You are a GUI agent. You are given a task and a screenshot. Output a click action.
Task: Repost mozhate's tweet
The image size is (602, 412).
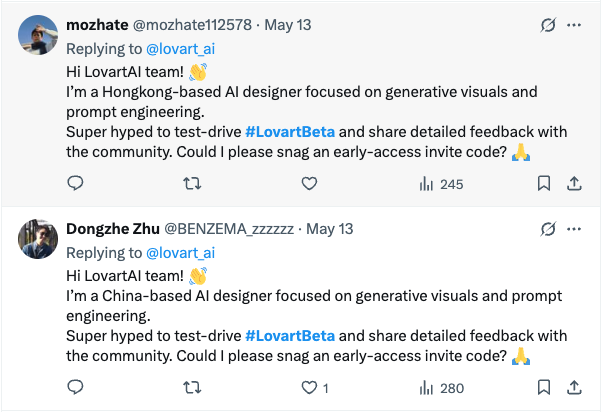[x=192, y=184]
